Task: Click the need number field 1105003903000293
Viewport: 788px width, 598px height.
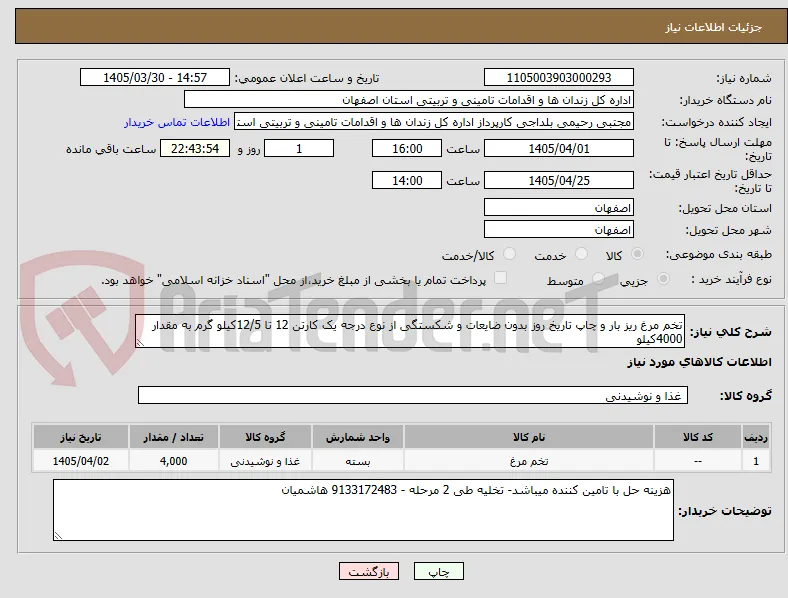Action: pyautogui.click(x=559, y=77)
